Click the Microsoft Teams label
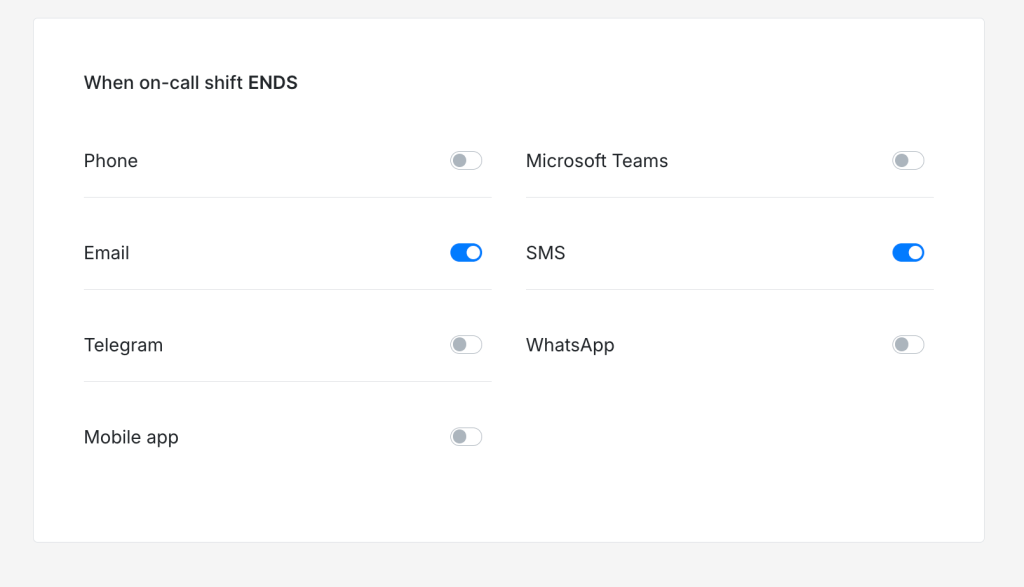1024x587 pixels. (x=597, y=161)
